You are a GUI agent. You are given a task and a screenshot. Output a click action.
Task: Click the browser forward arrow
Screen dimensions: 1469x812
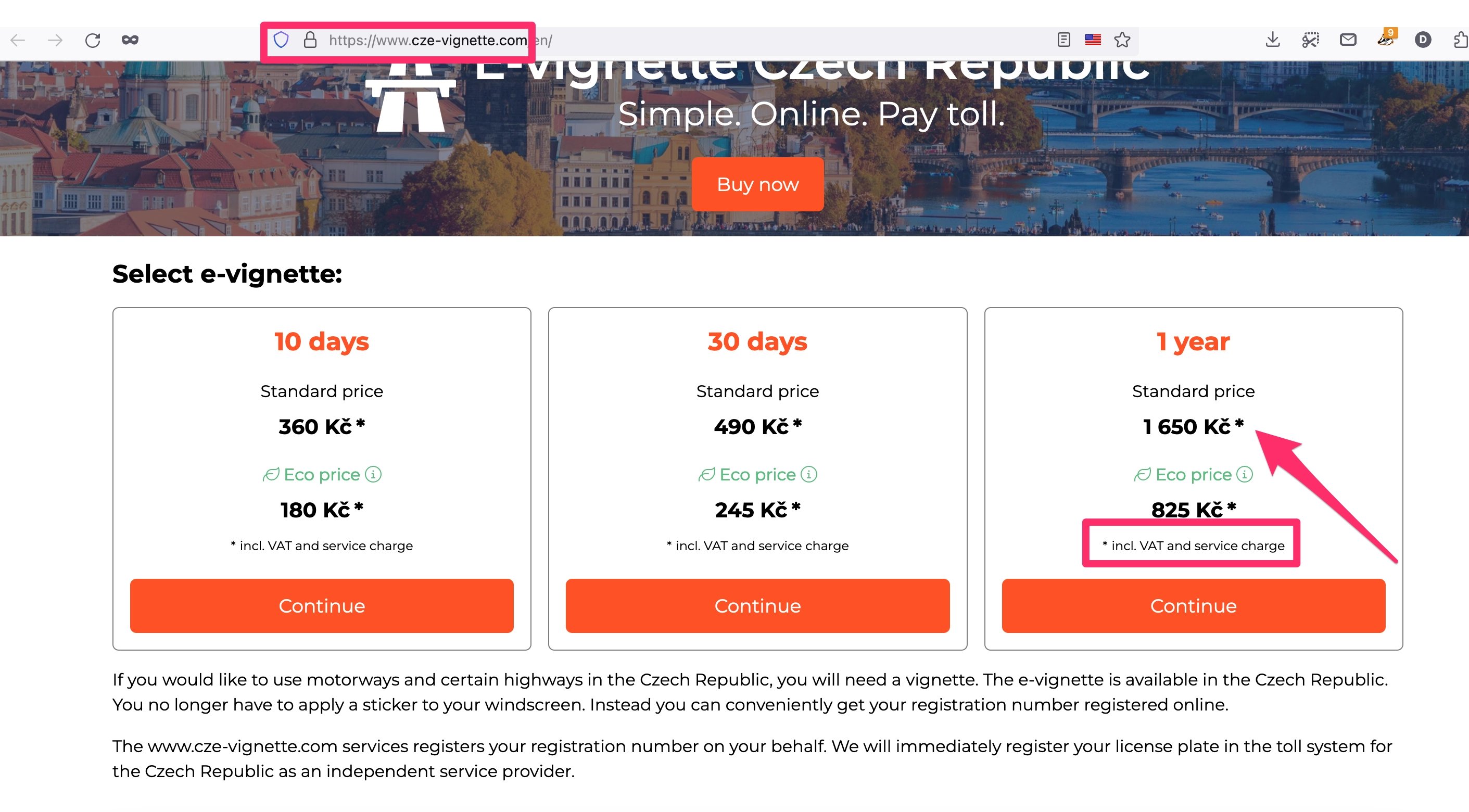[x=55, y=40]
